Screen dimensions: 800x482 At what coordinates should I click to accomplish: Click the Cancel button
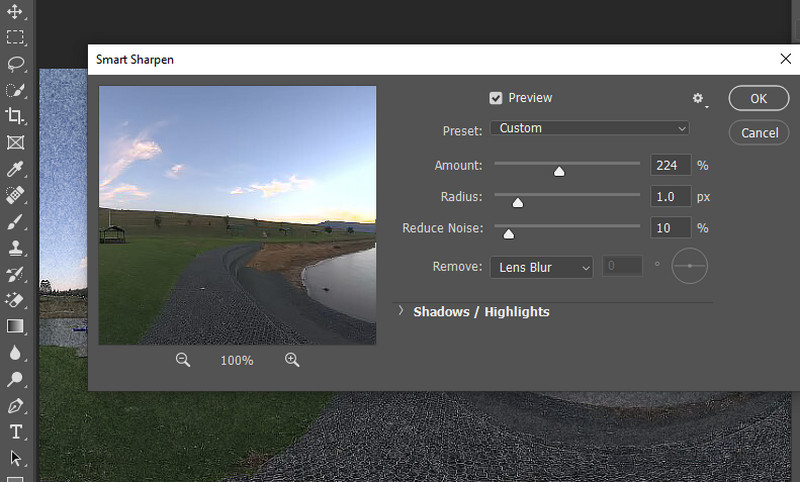click(x=759, y=132)
